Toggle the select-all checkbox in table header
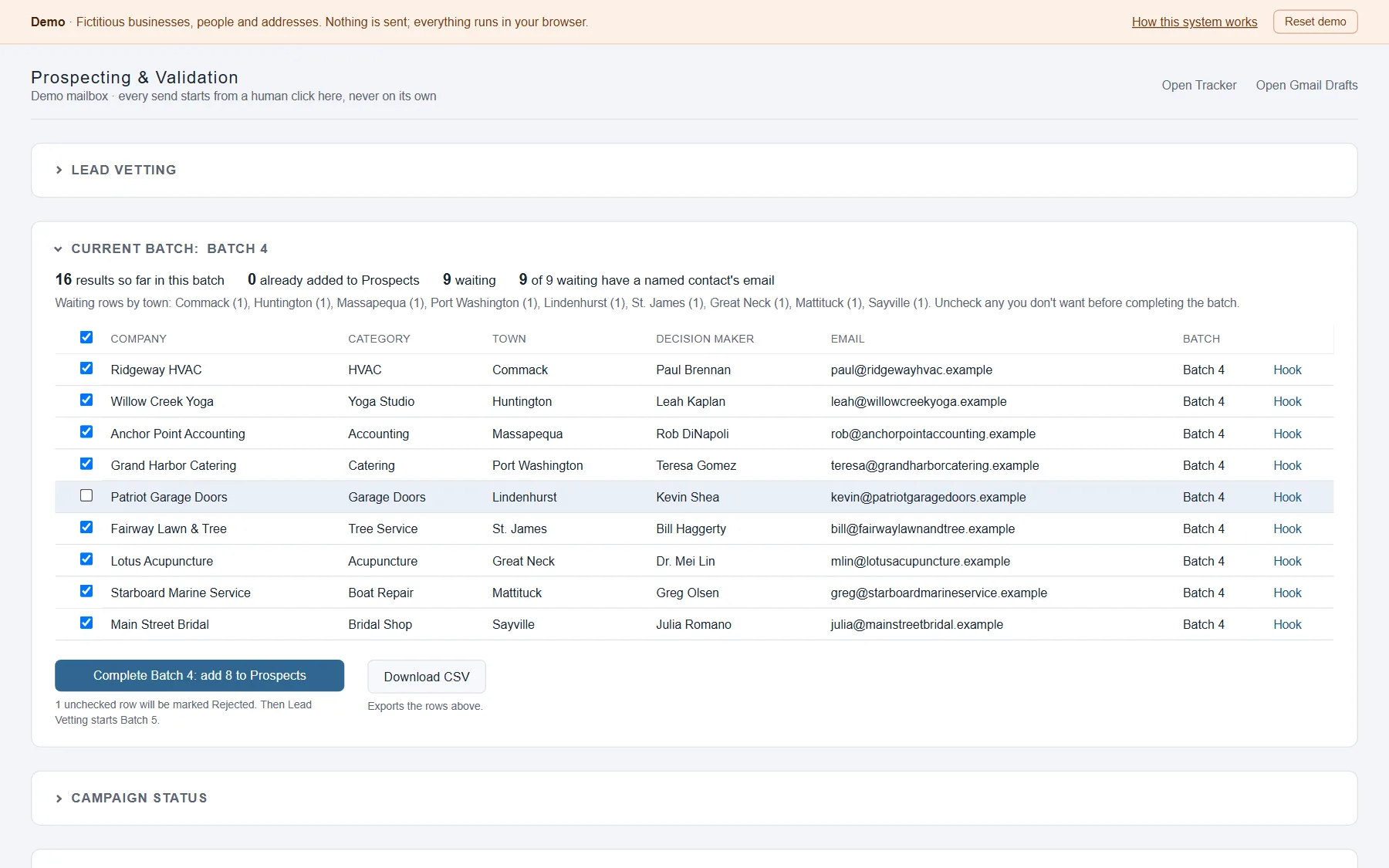Viewport: 1389px width, 868px height. [86, 337]
